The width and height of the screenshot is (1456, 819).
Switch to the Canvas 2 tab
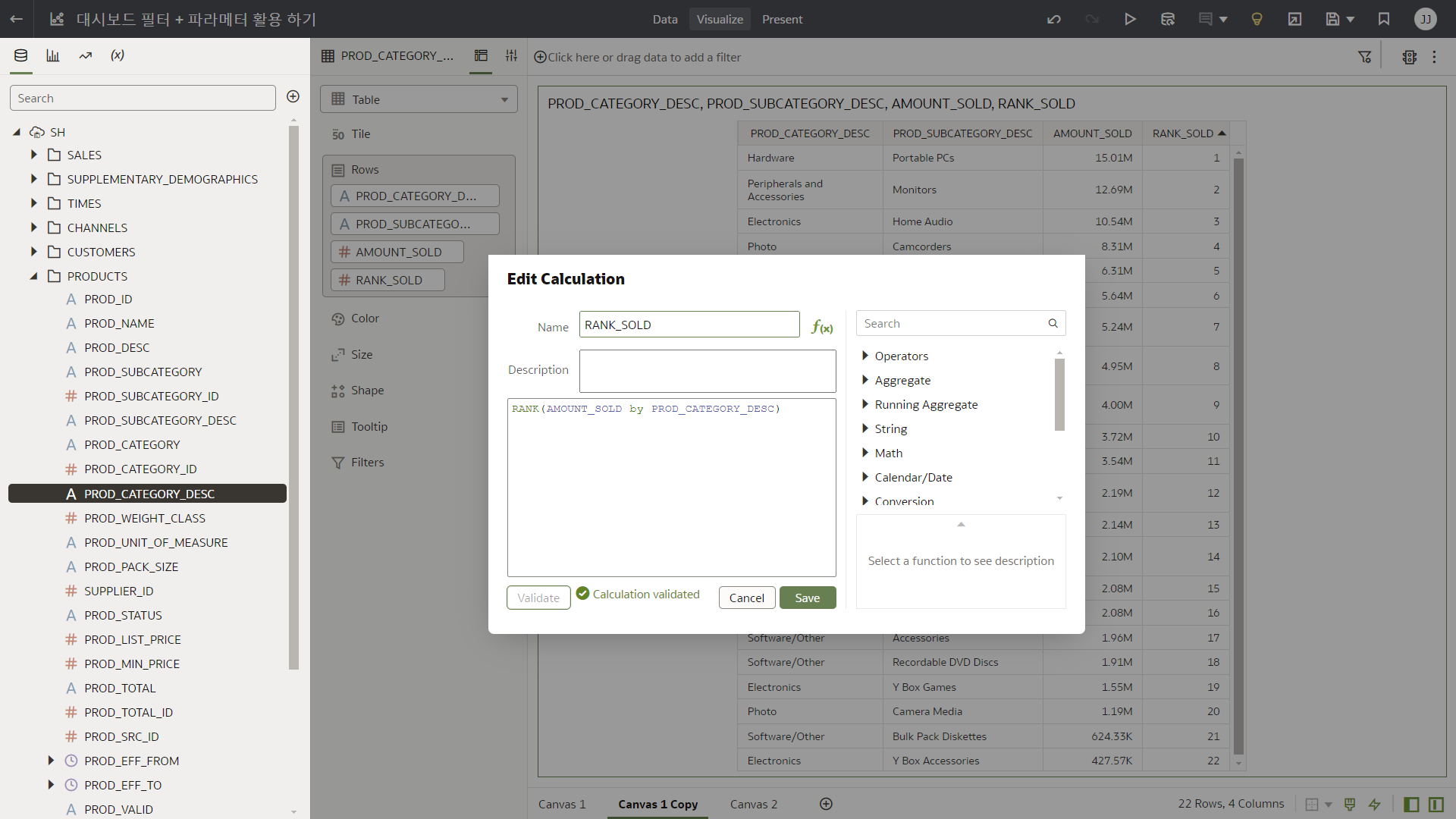tap(753, 804)
